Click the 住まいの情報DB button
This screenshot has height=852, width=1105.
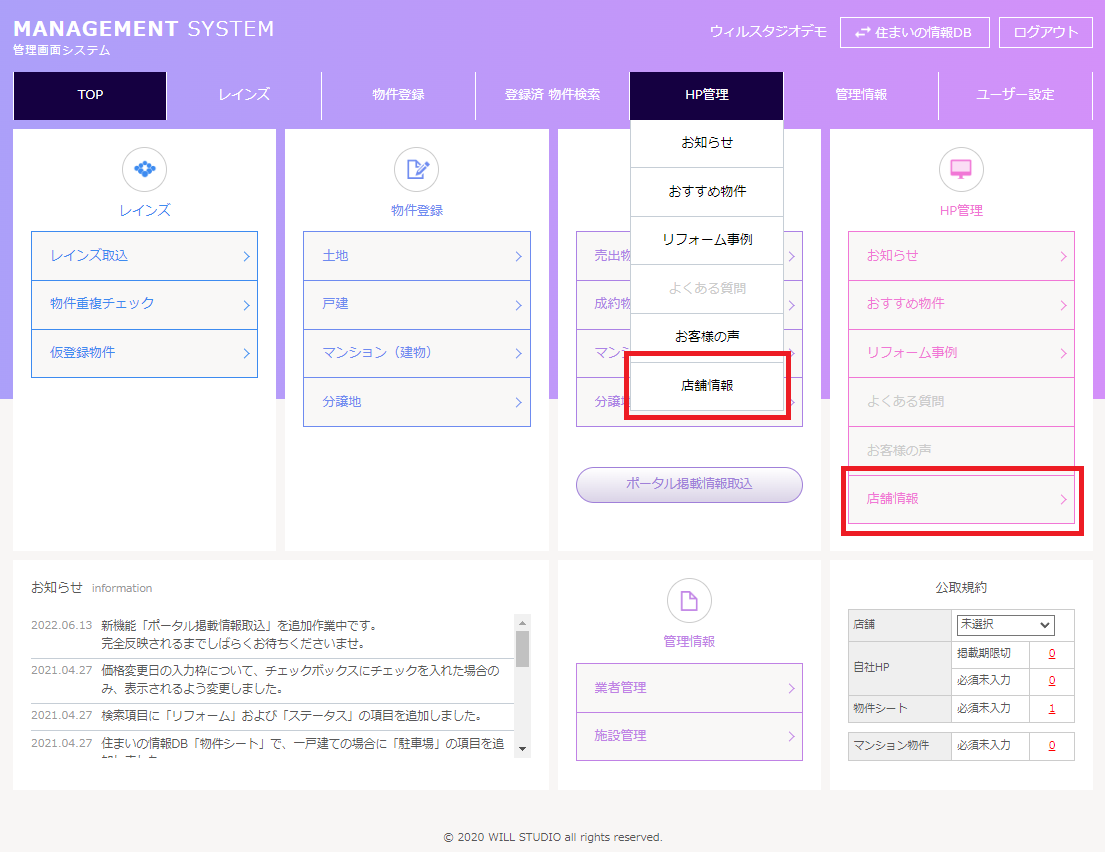click(x=914, y=32)
